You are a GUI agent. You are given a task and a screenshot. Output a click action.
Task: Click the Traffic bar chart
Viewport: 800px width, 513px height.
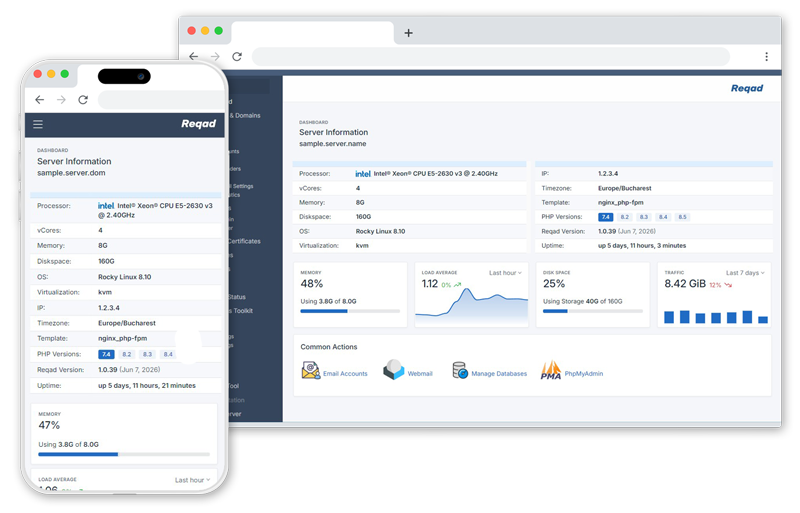coord(716,316)
